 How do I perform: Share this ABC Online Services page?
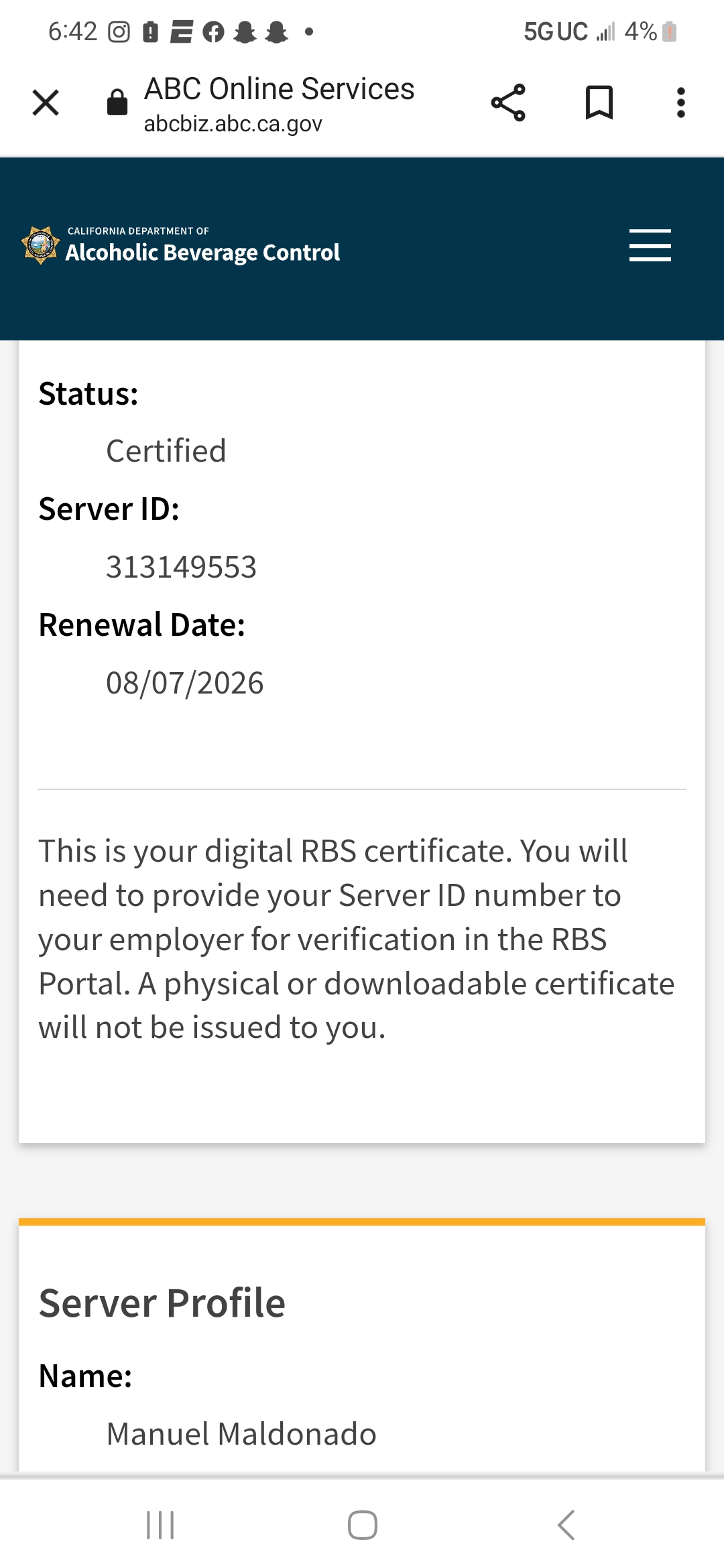tap(508, 103)
